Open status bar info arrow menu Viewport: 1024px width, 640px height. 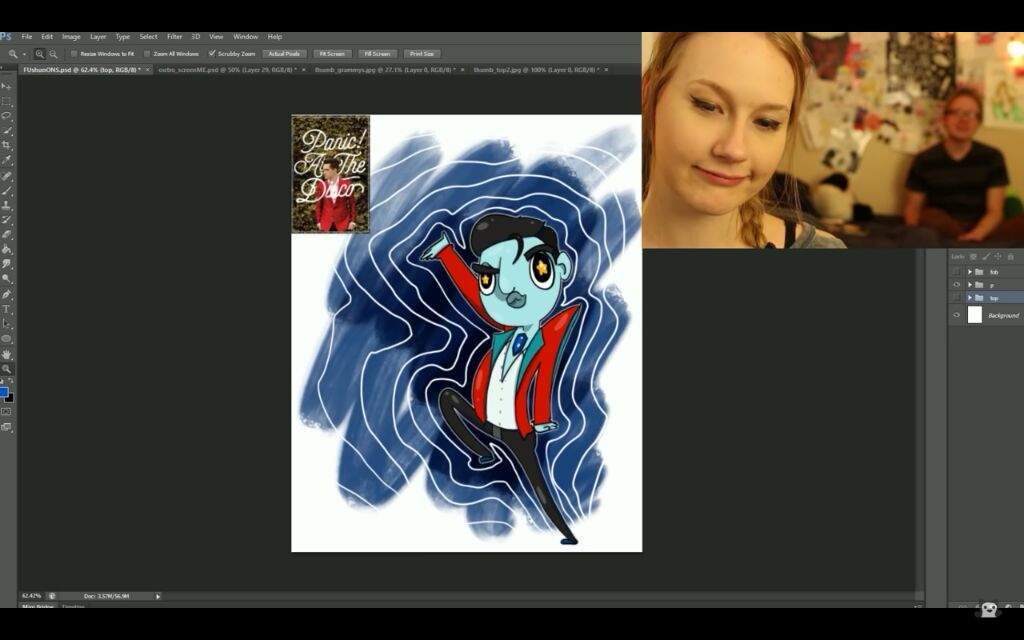157,596
